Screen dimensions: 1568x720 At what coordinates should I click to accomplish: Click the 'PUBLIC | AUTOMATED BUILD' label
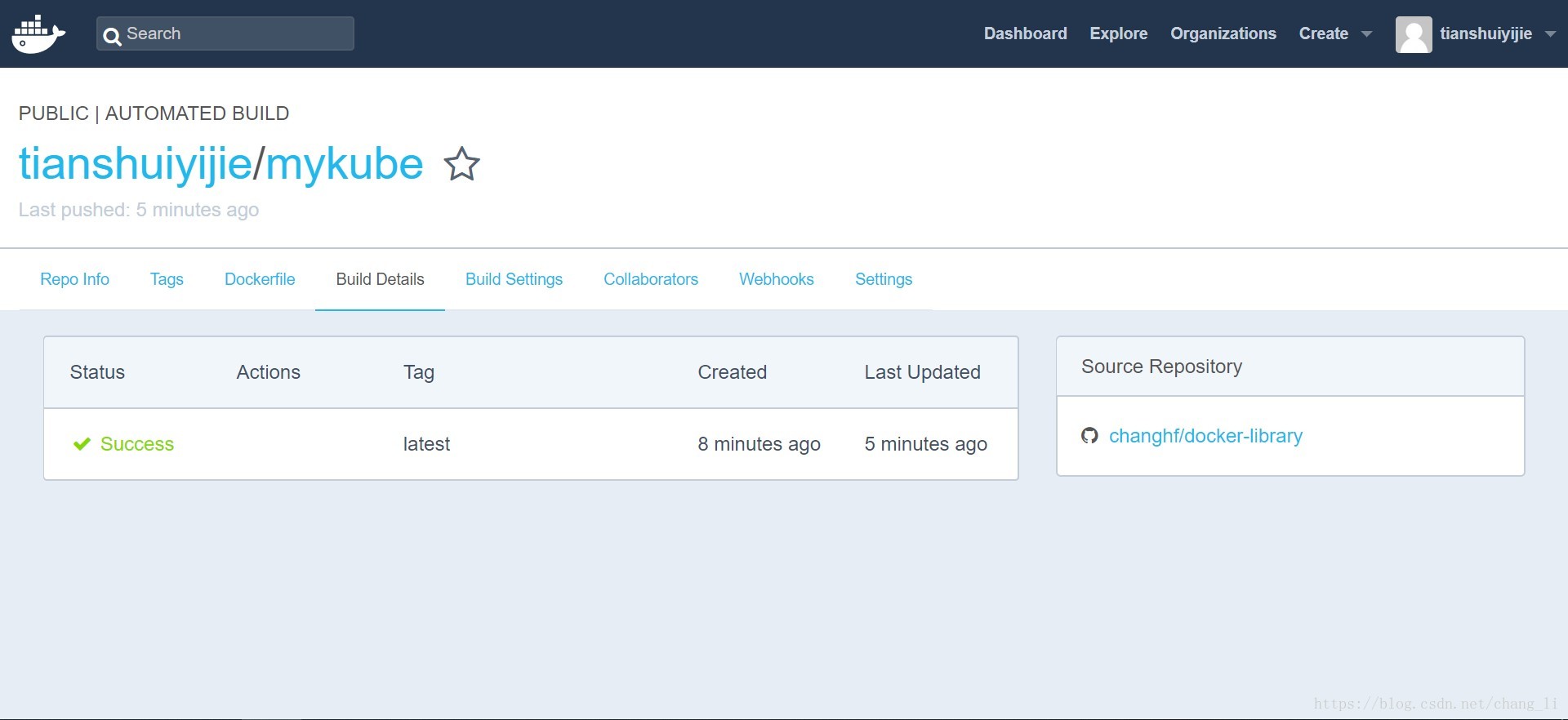tap(154, 113)
